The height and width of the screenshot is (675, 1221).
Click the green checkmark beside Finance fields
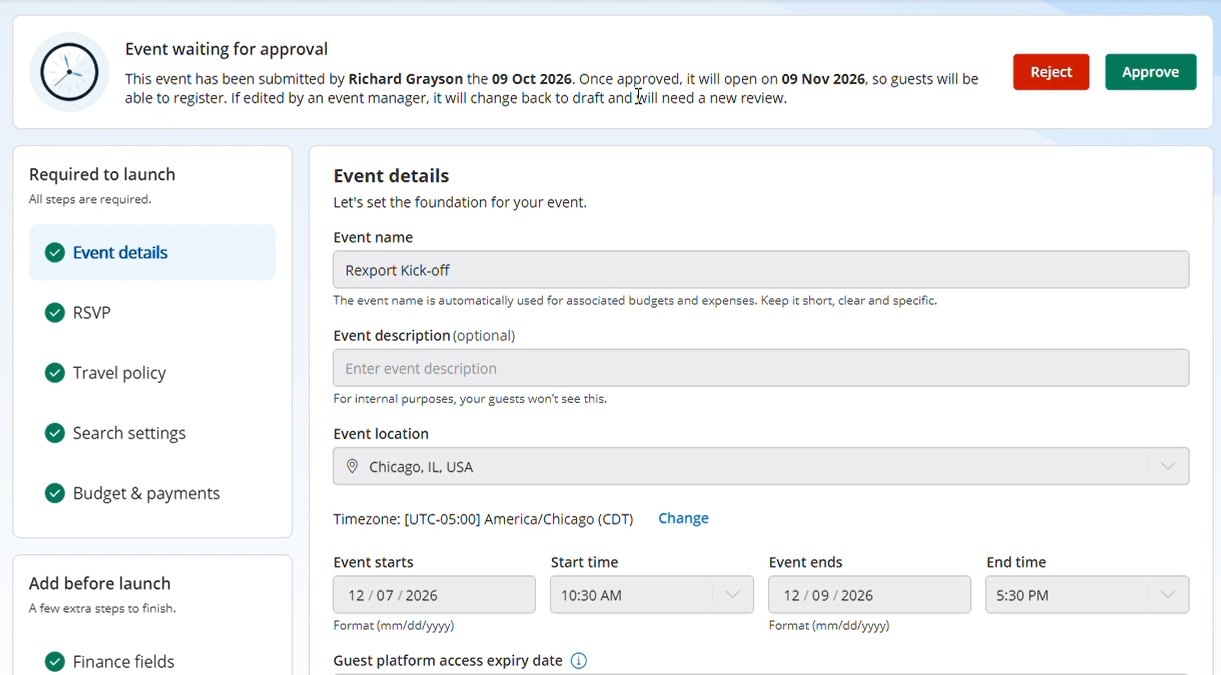click(55, 661)
